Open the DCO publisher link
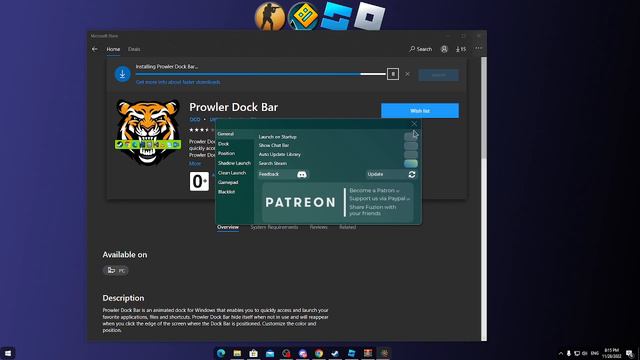This screenshot has height=360, width=640. 195,120
